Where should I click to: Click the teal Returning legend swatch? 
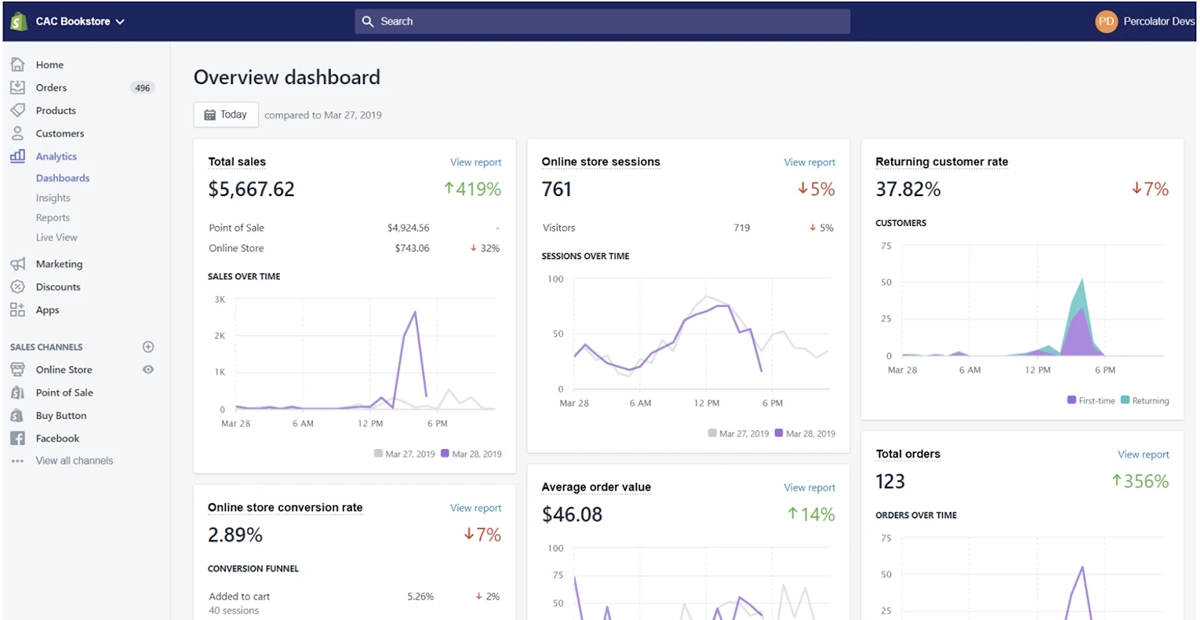pos(1125,400)
